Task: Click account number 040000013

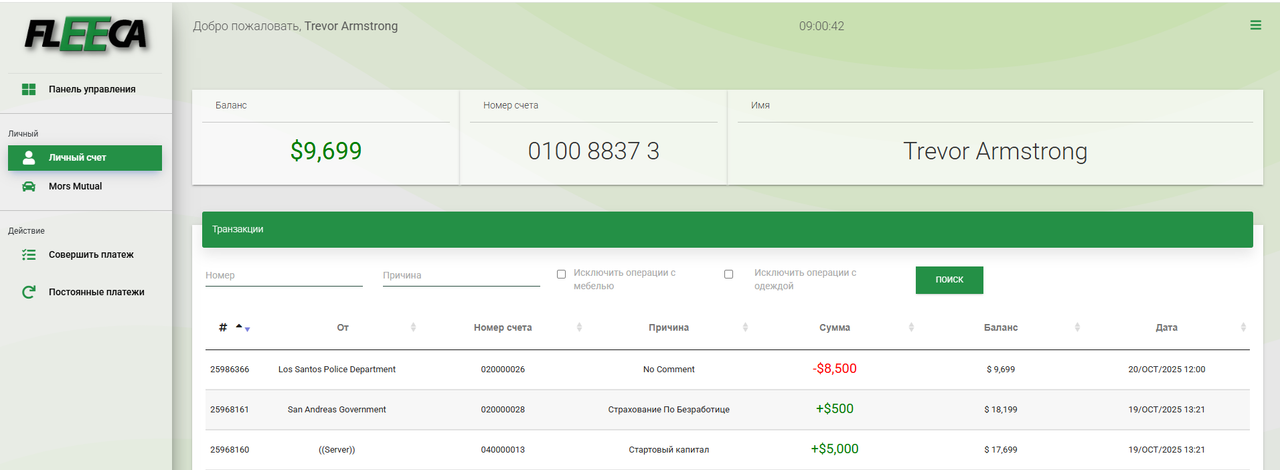Action: click(x=503, y=450)
